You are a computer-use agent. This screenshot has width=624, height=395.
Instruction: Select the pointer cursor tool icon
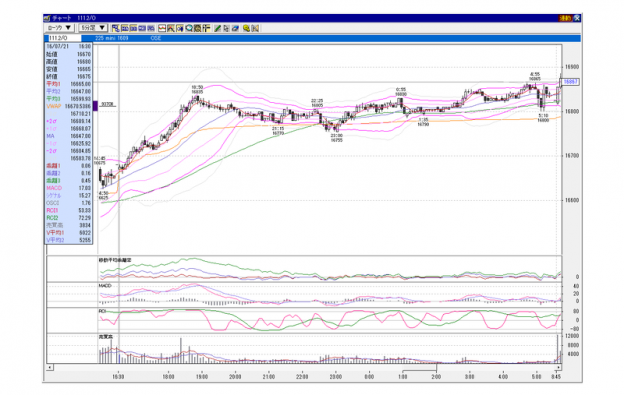coord(226,28)
